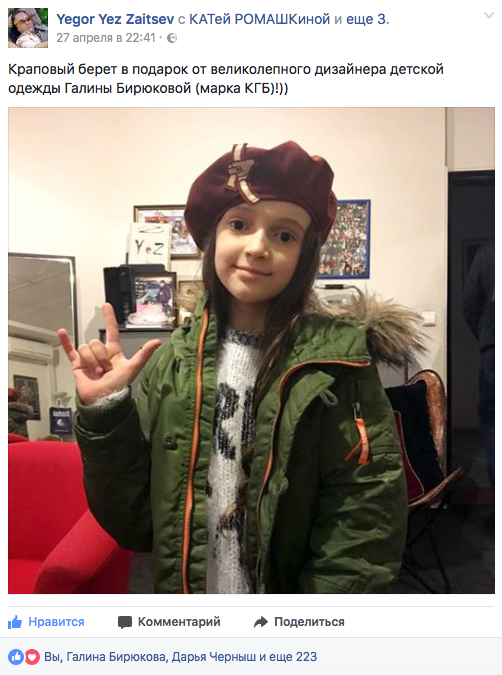Click the public globe privacy icon

171,38
